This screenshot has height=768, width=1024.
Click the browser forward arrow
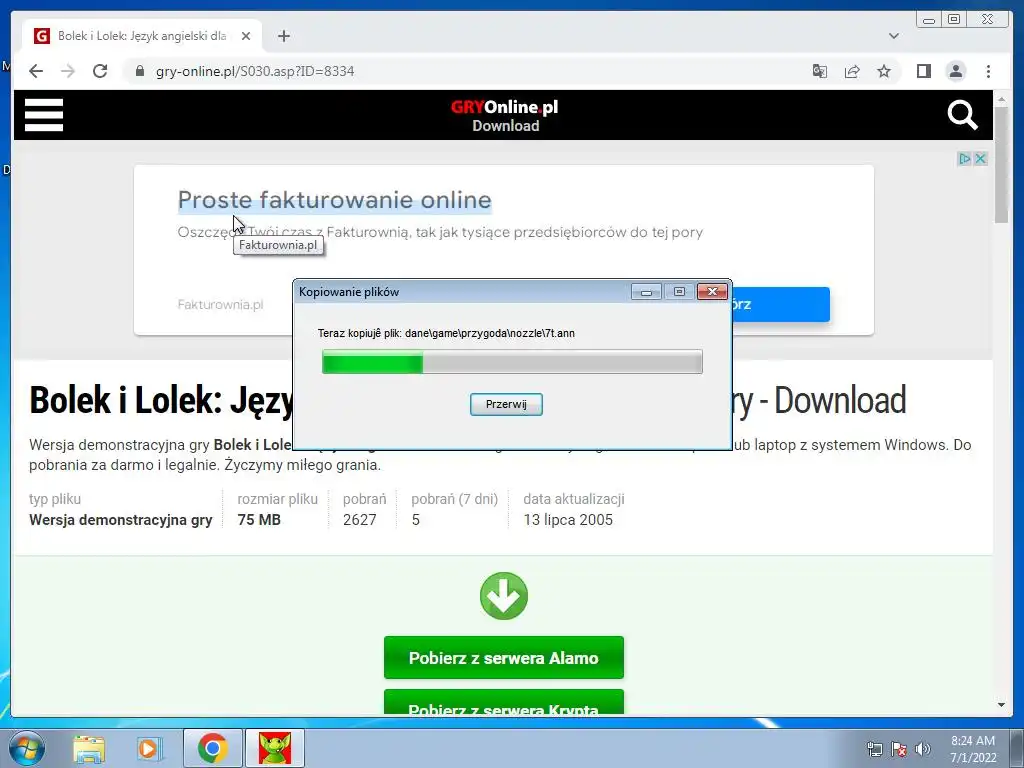click(x=68, y=71)
